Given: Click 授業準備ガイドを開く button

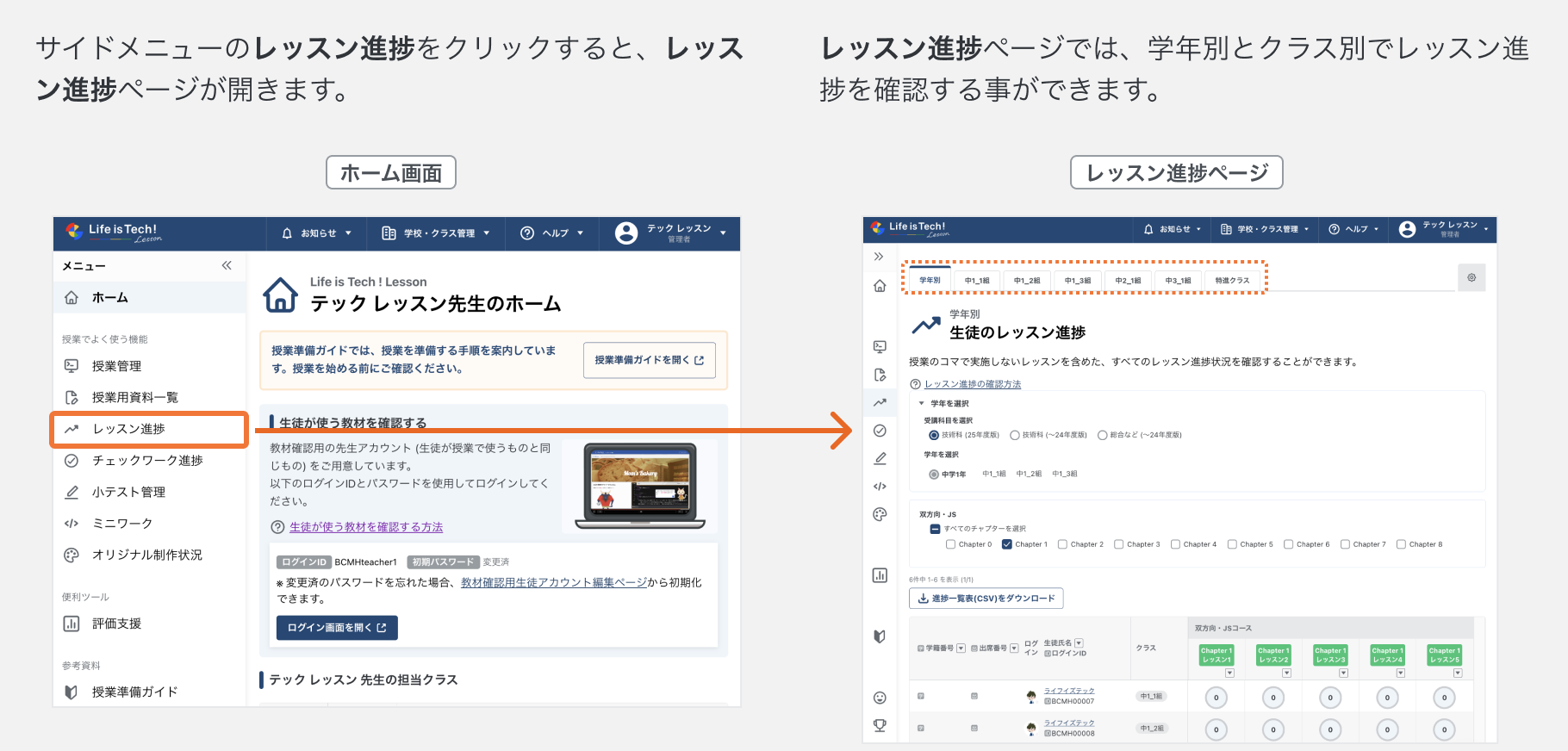Looking at the screenshot, I should tap(649, 360).
